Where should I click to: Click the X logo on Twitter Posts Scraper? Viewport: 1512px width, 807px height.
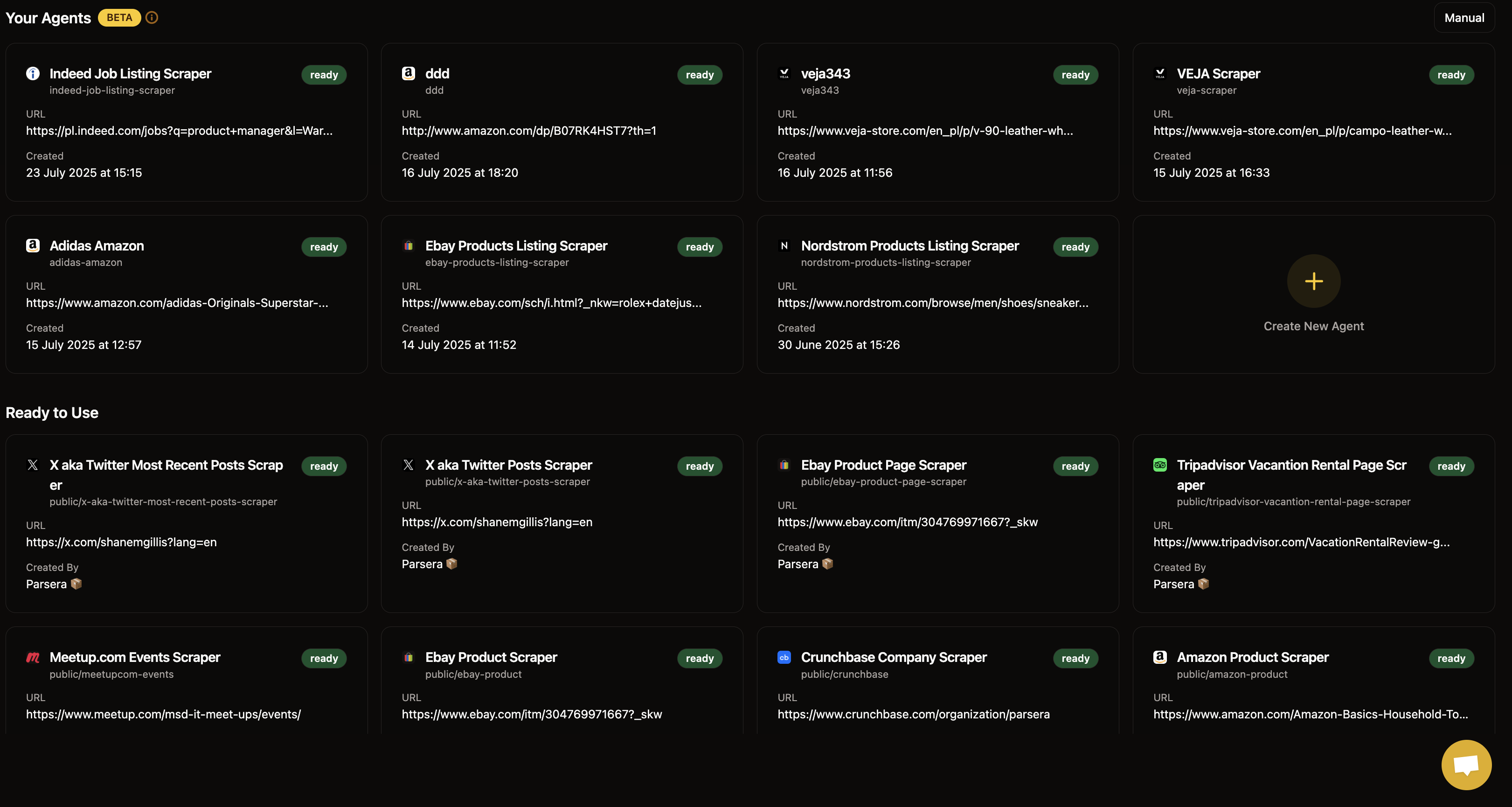click(x=409, y=465)
